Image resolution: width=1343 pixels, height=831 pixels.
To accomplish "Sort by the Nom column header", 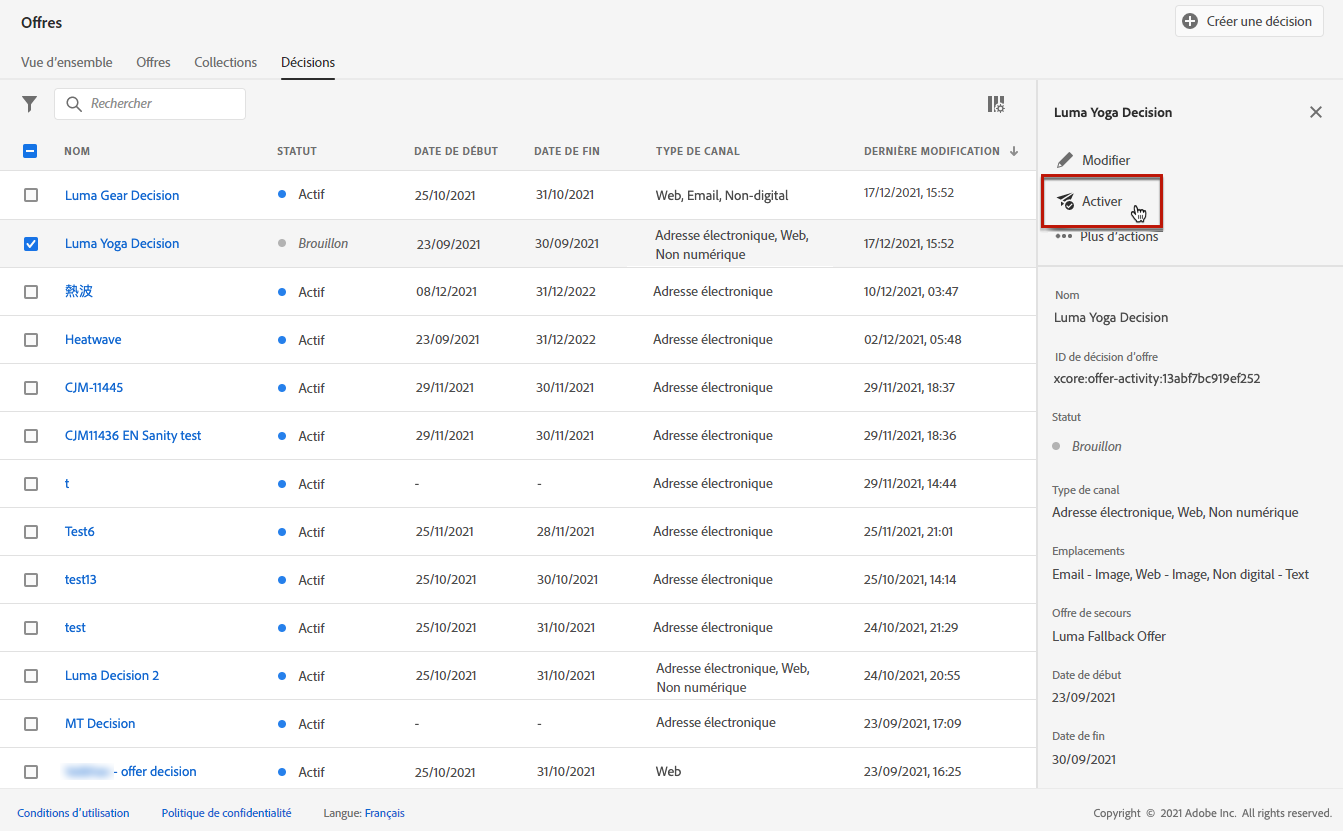I will click(x=77, y=151).
